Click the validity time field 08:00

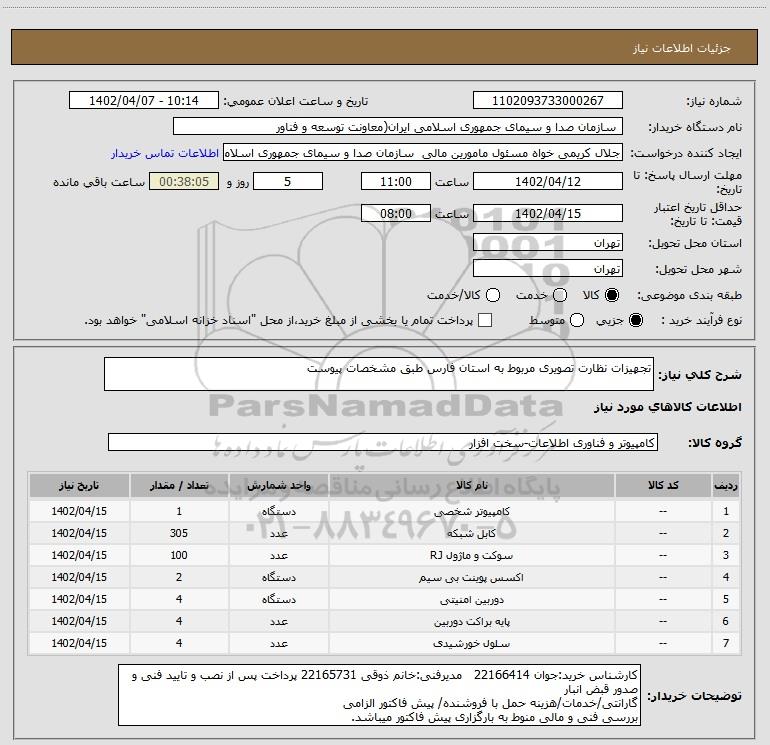tap(396, 214)
